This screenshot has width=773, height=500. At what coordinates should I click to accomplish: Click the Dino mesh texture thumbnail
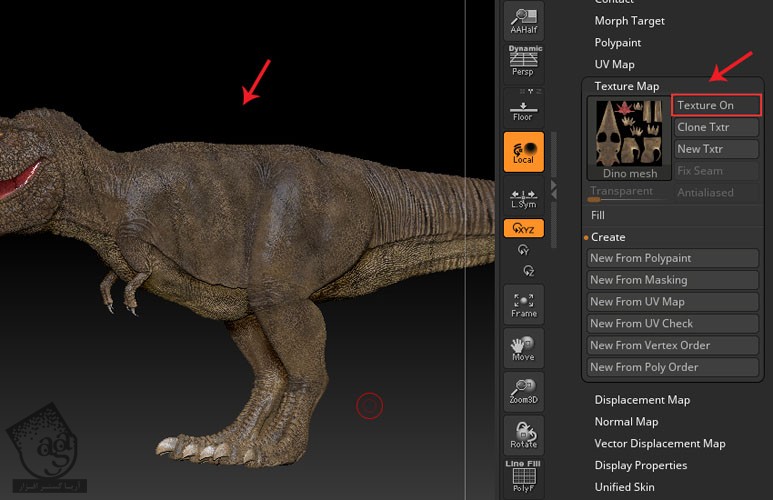point(629,132)
